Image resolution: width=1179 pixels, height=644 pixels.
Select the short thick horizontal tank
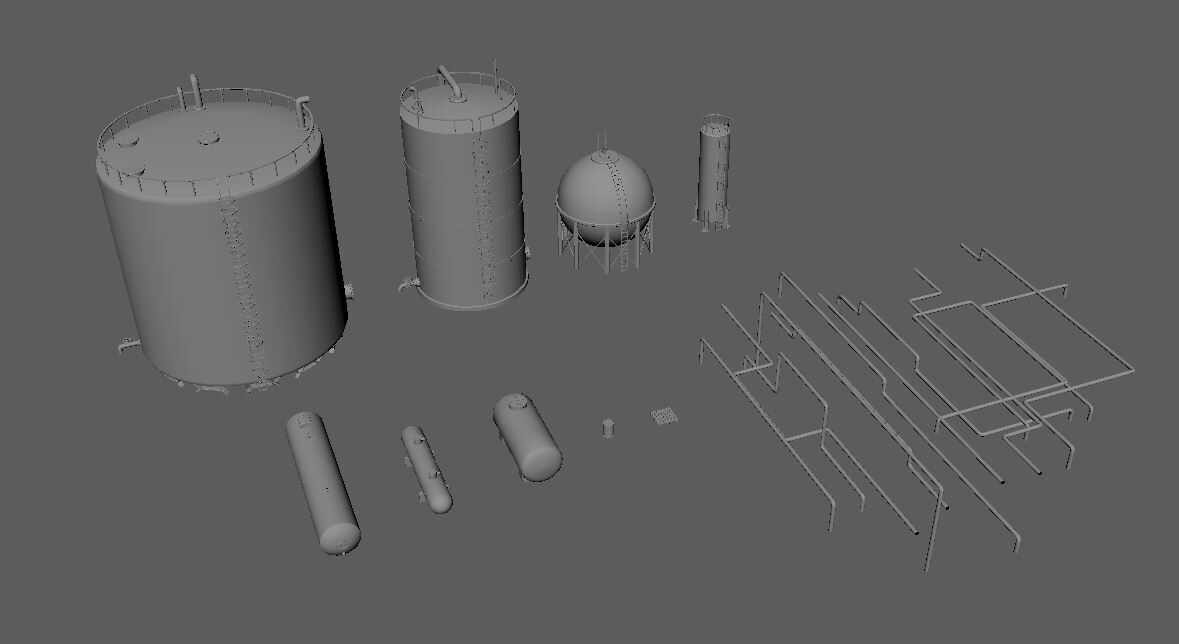coord(527,437)
